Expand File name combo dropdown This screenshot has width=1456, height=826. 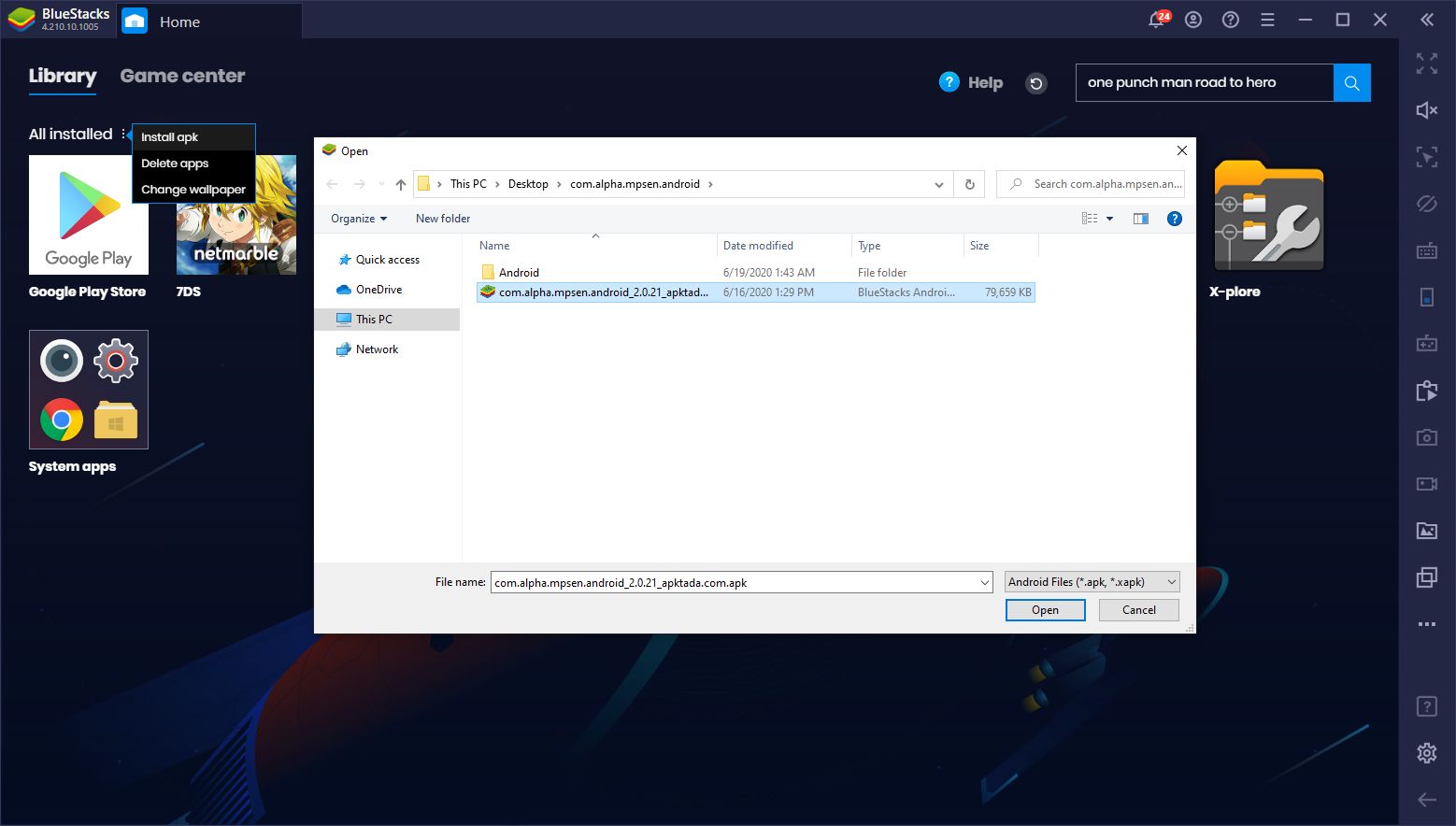pyautogui.click(x=984, y=582)
